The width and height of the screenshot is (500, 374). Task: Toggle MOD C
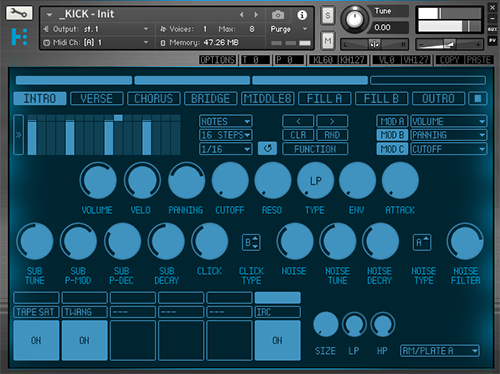coord(392,149)
